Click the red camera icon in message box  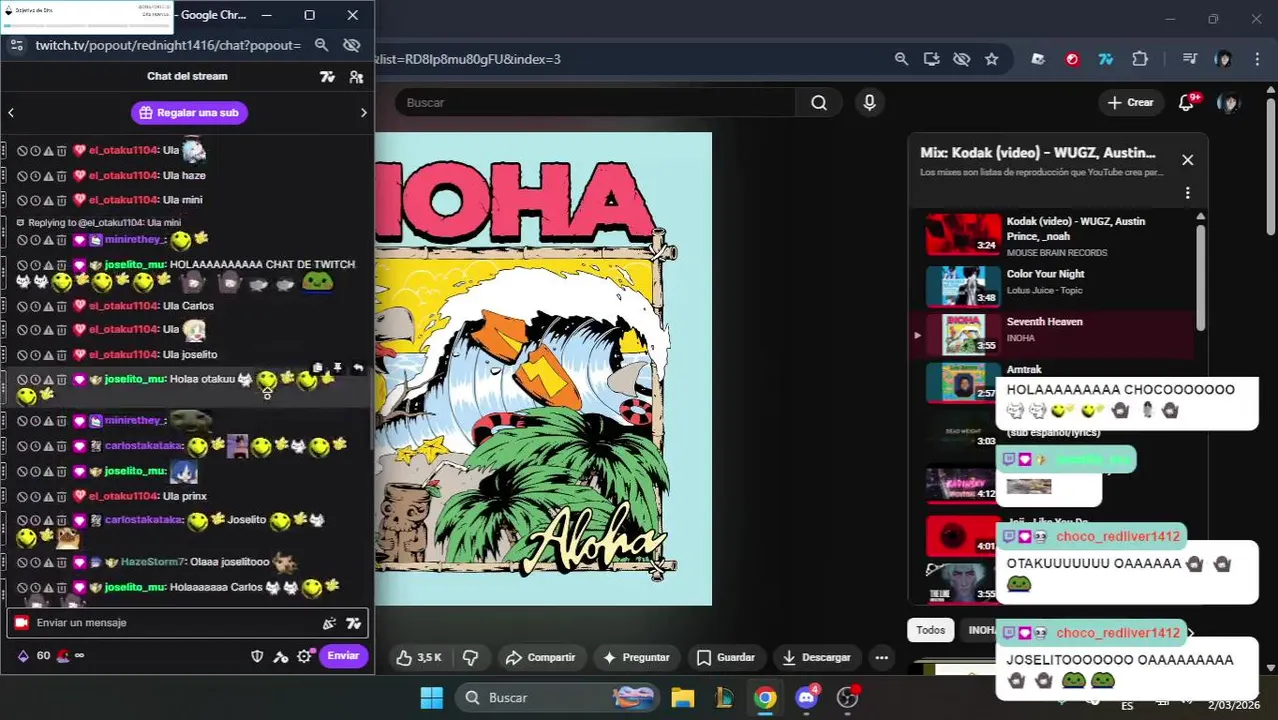(21, 623)
